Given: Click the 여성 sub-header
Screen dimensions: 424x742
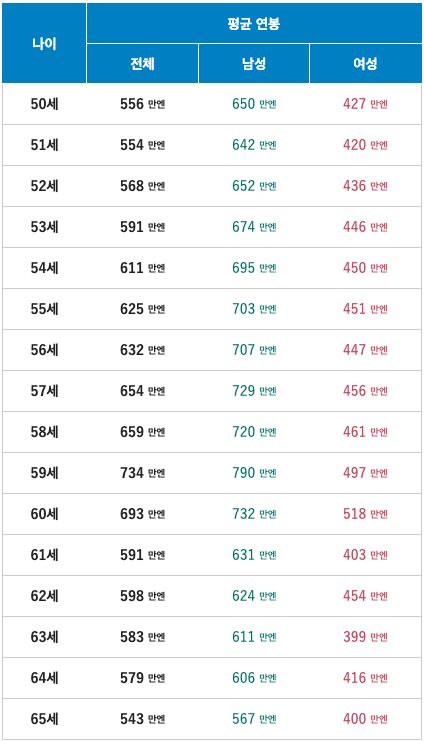Looking at the screenshot, I should click(x=366, y=64).
